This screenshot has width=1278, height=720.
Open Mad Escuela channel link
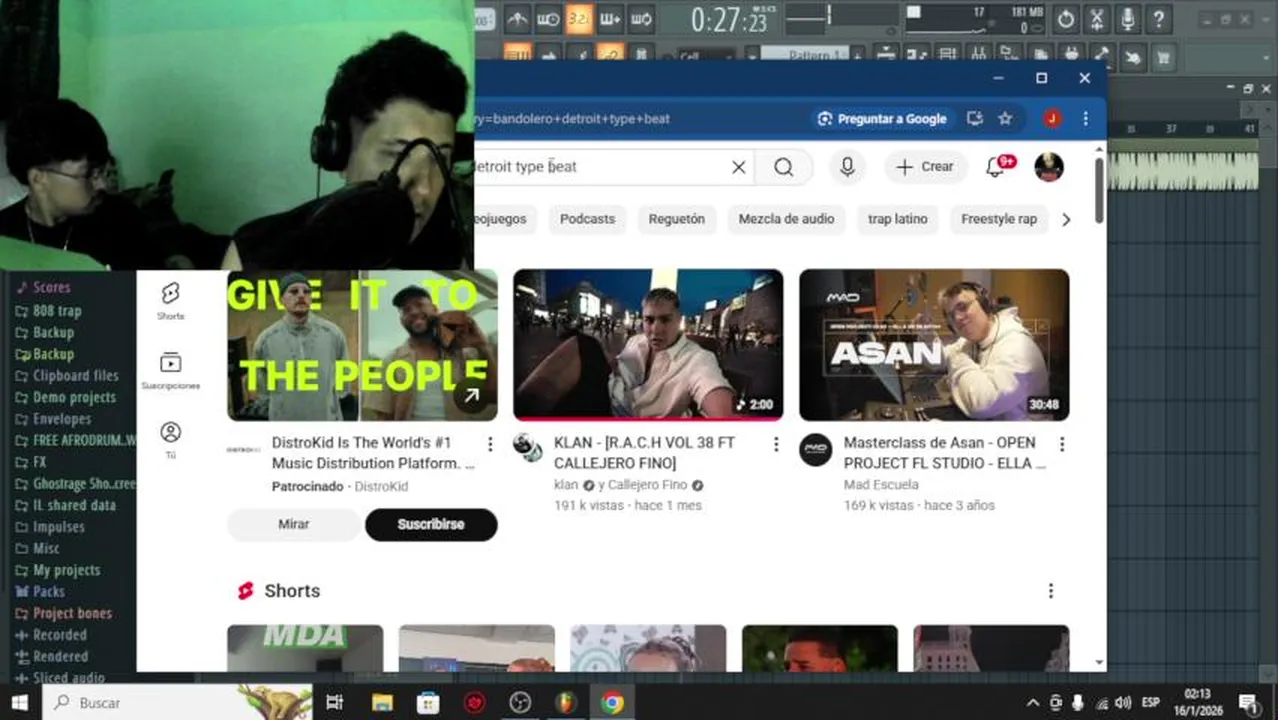point(881,485)
